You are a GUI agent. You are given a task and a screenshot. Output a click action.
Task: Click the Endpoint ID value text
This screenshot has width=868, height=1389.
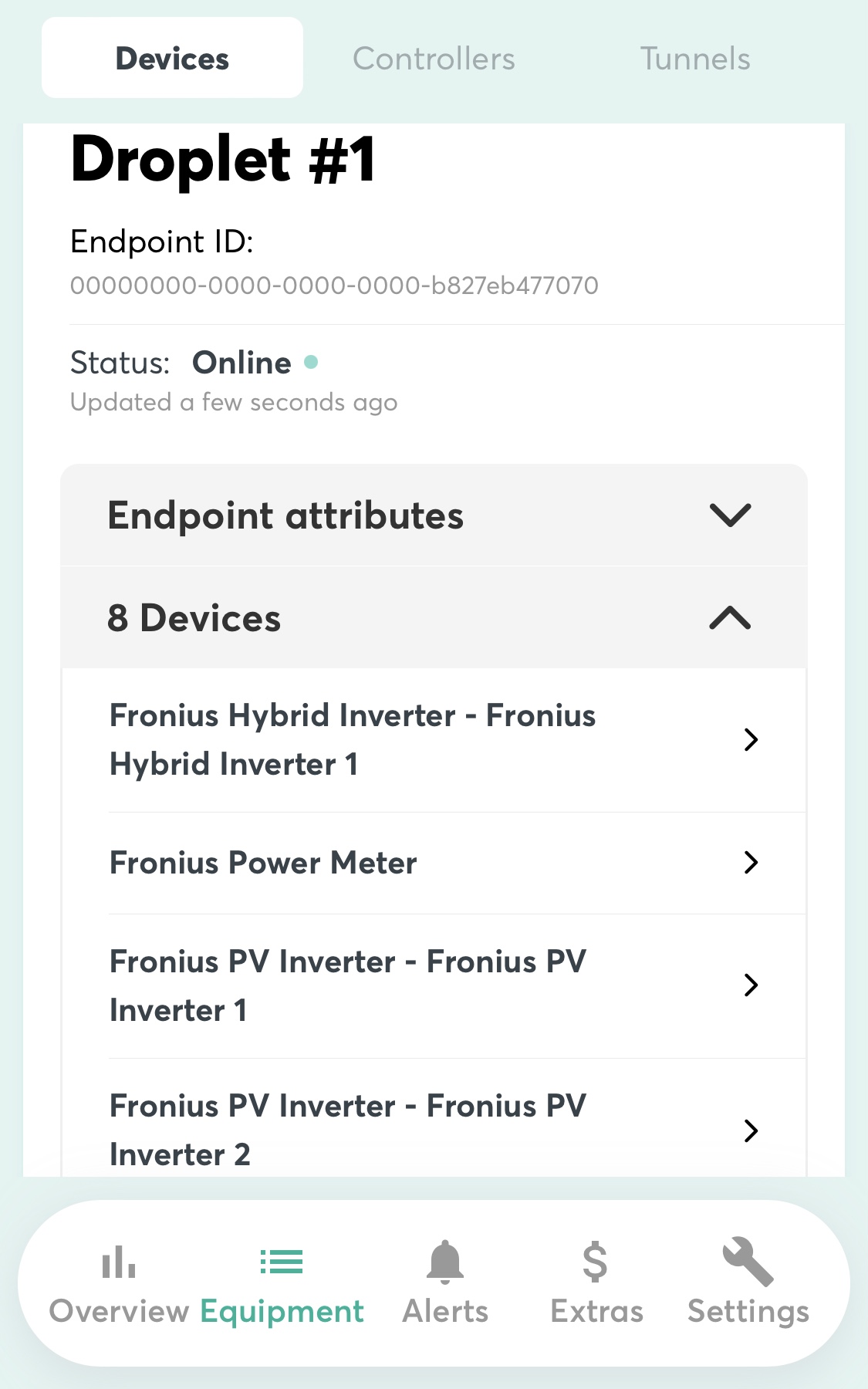334,286
